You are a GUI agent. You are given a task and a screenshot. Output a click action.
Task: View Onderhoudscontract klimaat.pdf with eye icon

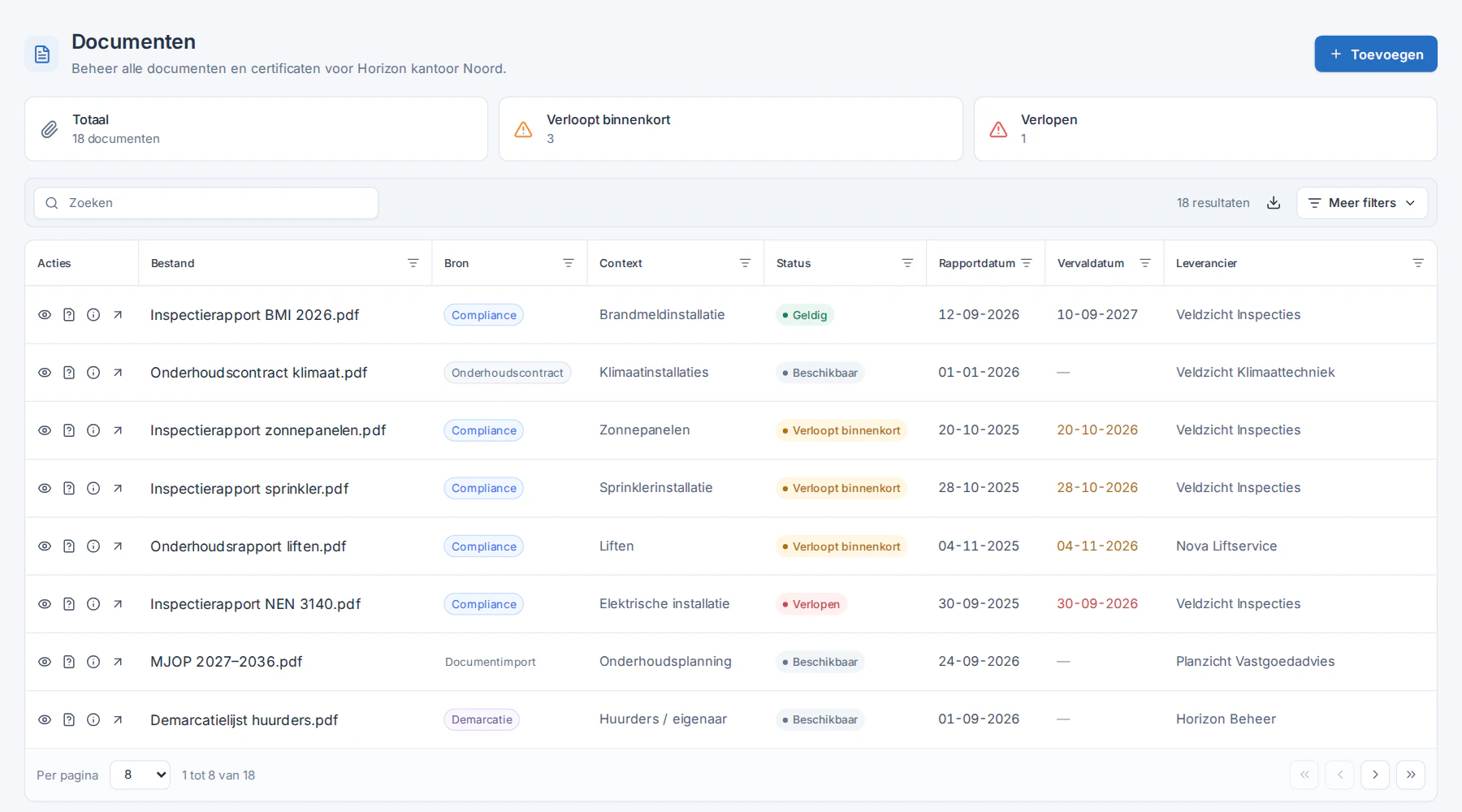45,373
